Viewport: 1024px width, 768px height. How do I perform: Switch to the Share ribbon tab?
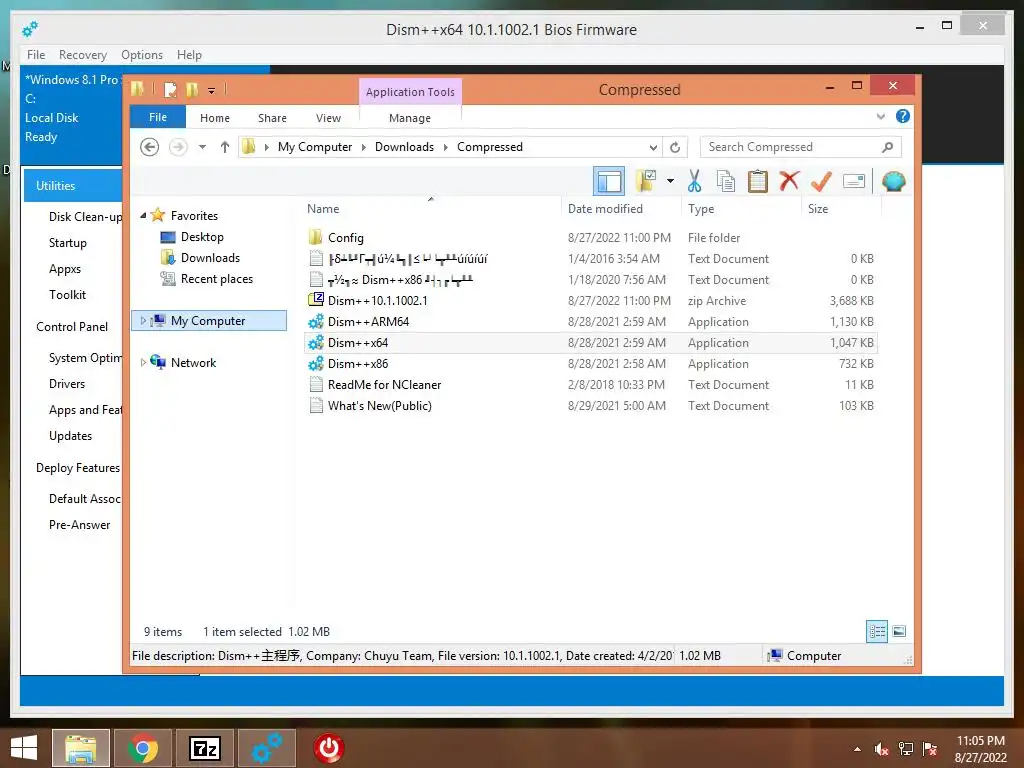[272, 118]
